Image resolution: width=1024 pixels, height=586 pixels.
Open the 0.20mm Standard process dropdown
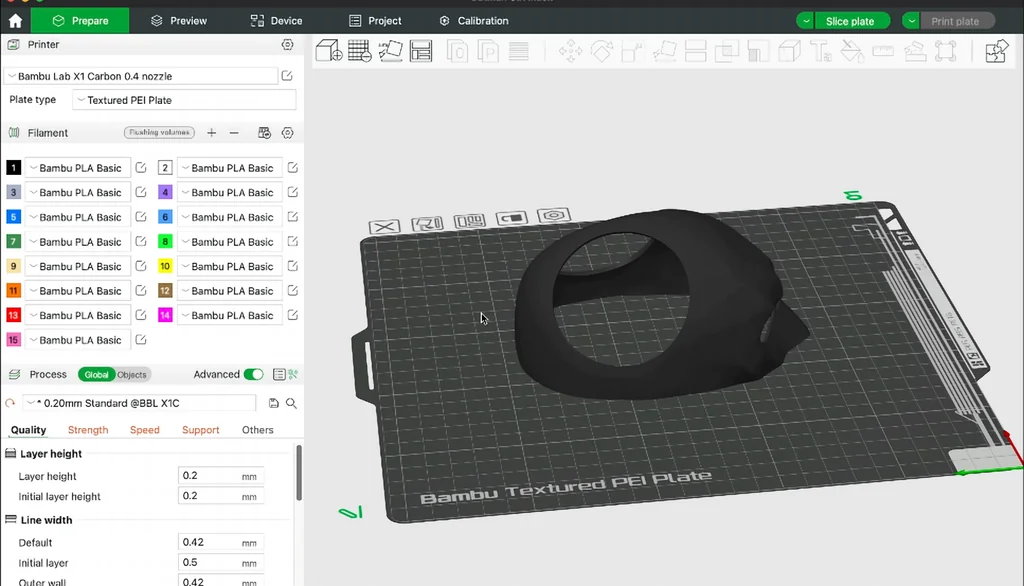pyautogui.click(x=139, y=403)
